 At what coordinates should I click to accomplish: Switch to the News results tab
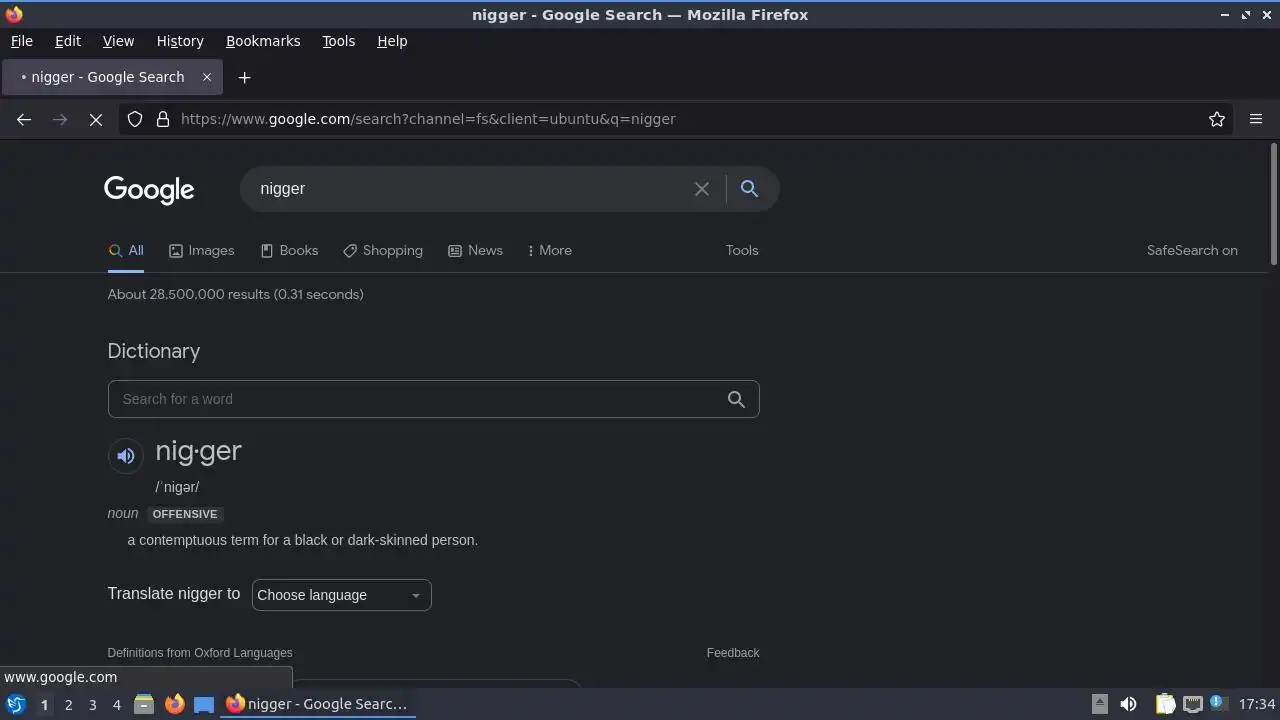click(476, 250)
